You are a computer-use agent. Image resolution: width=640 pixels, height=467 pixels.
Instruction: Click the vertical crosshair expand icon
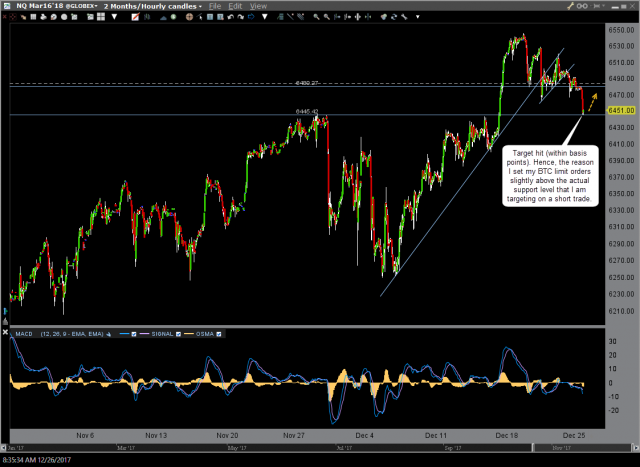click(358, 17)
